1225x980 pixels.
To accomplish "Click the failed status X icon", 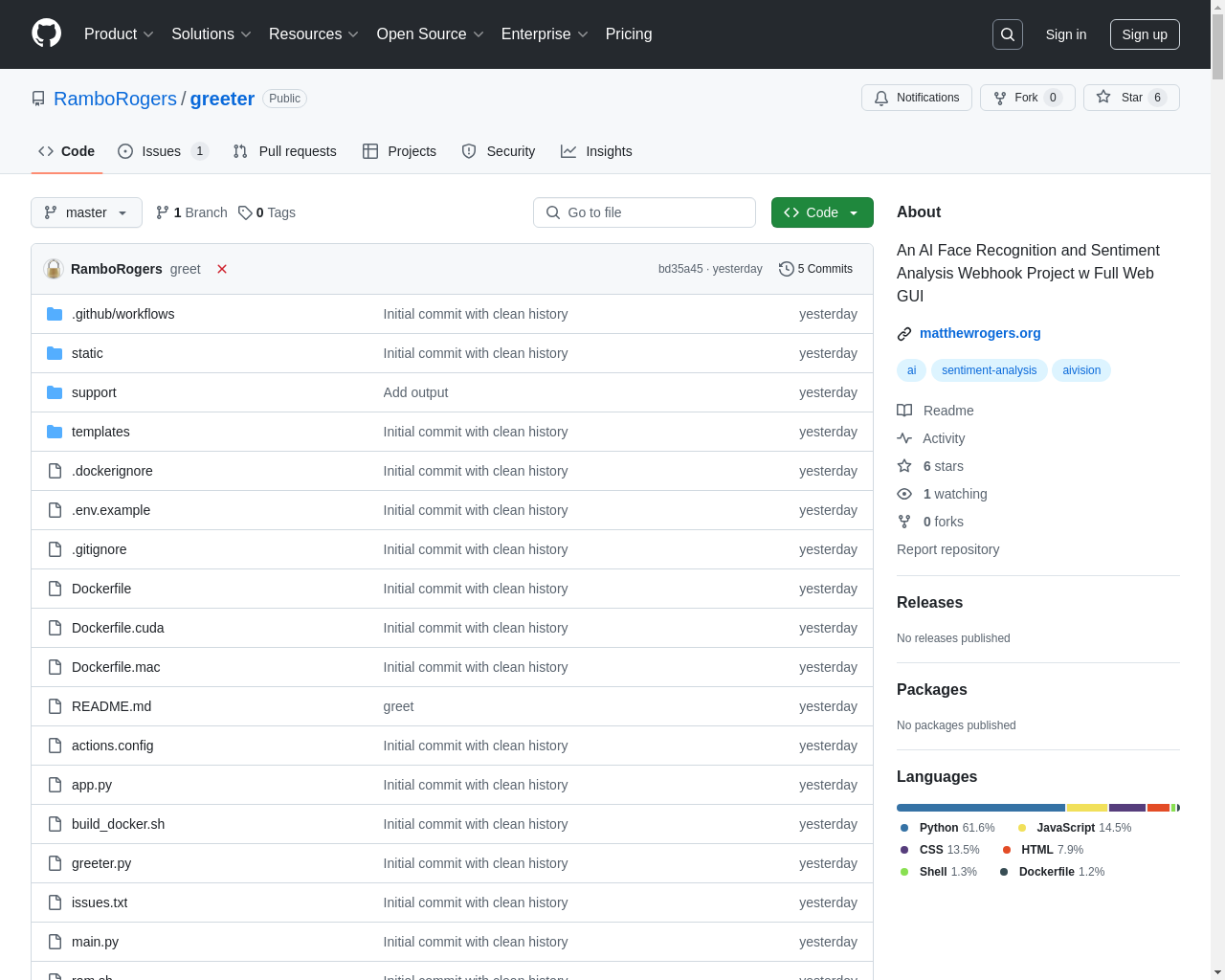I will point(222,269).
